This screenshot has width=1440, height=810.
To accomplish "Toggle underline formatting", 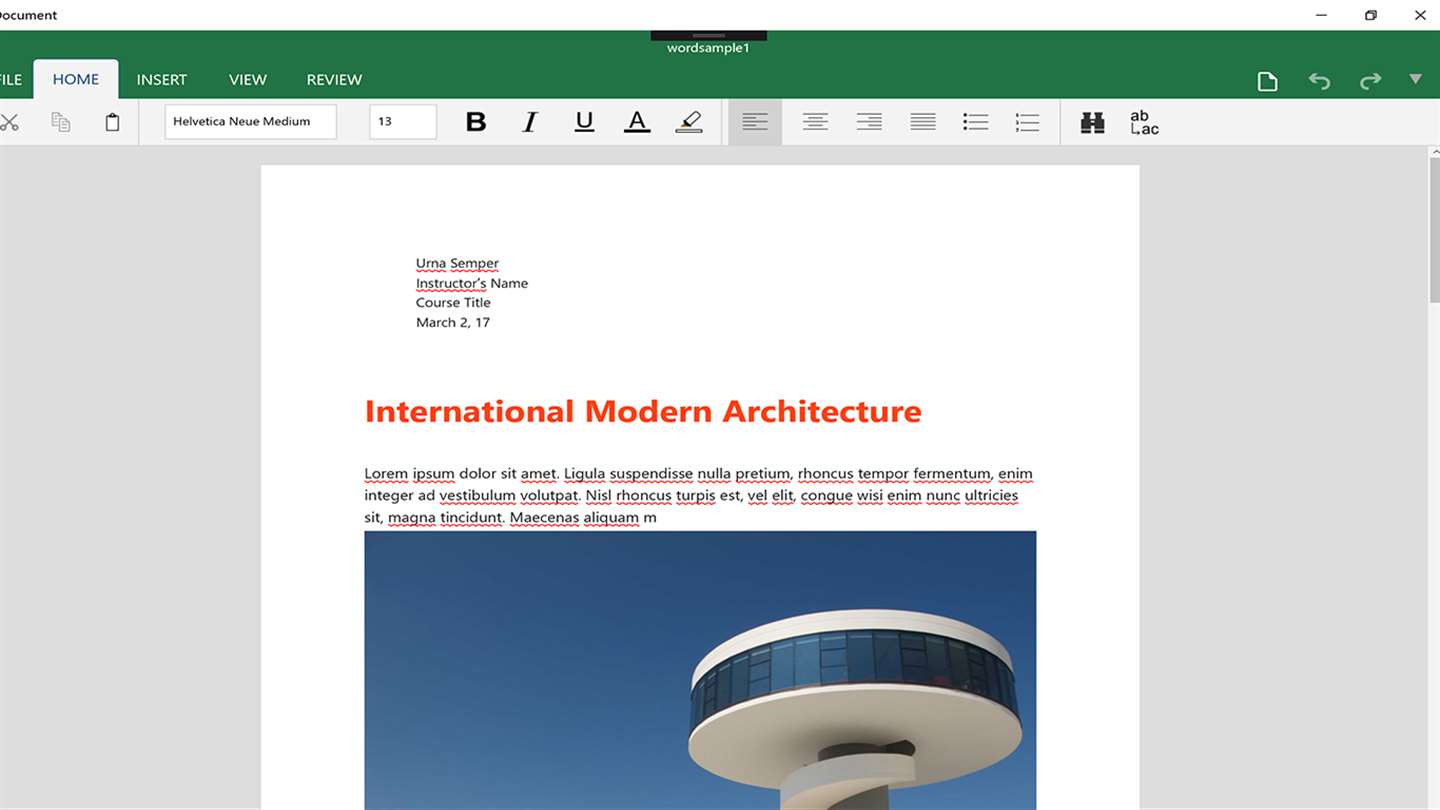I will tap(584, 122).
